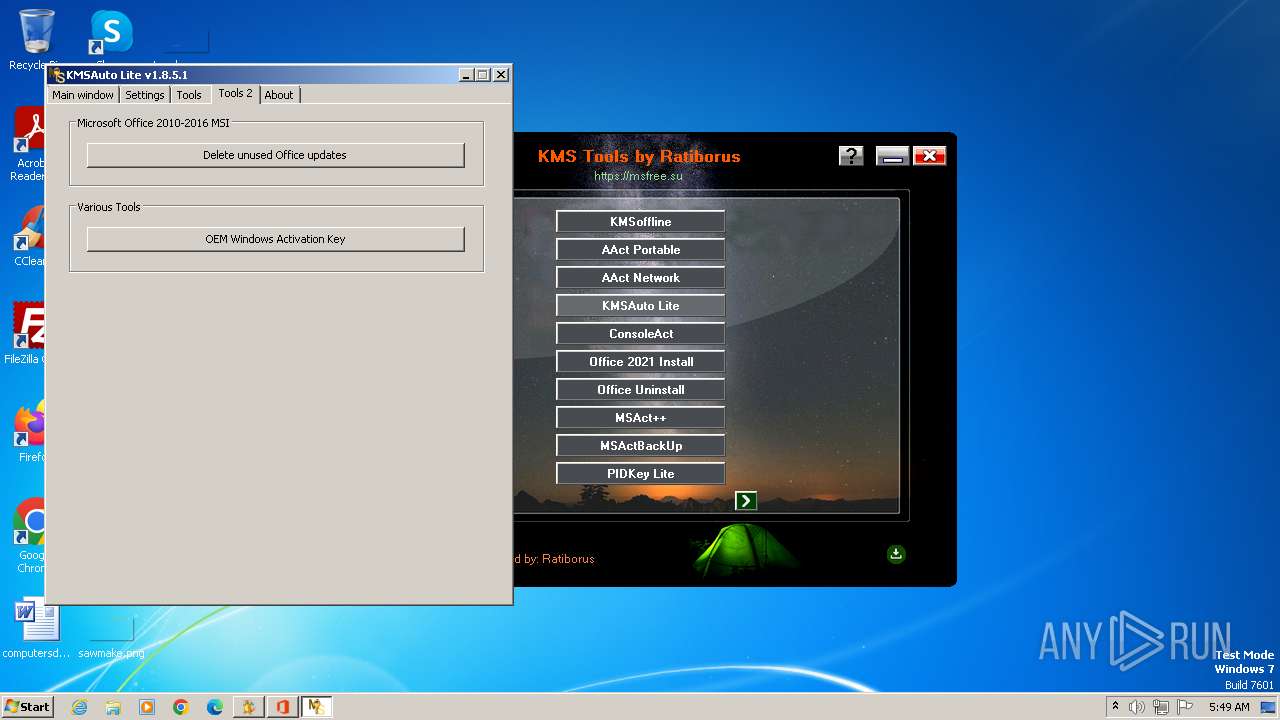Select the Tools tab
This screenshot has height=720, width=1280.
click(x=189, y=95)
